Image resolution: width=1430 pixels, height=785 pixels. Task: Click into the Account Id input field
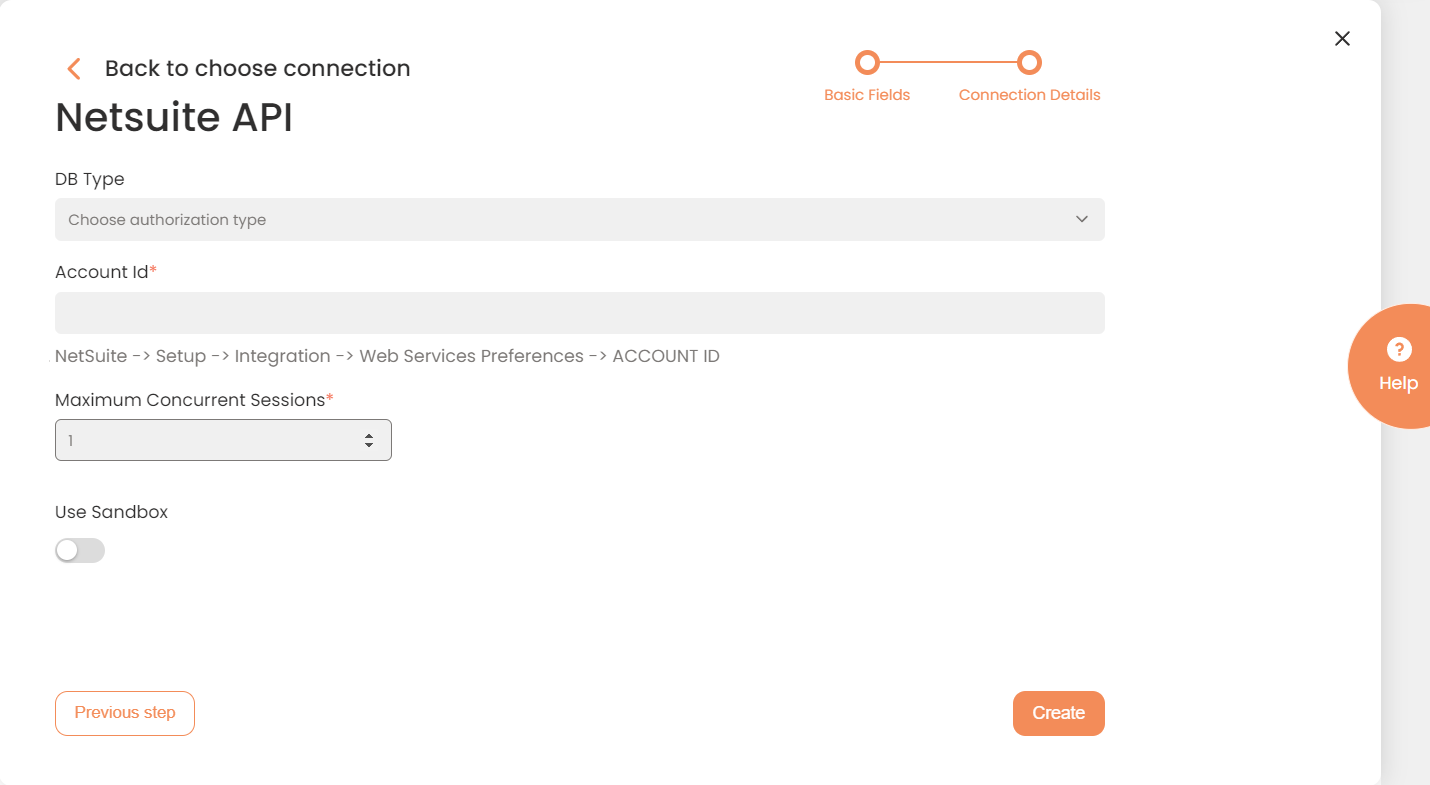(x=580, y=313)
